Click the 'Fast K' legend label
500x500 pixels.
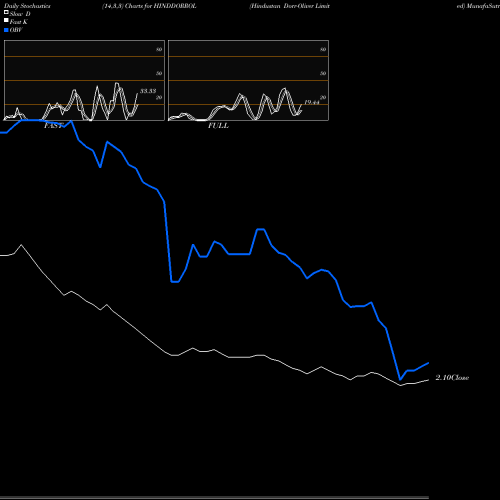(x=19, y=22)
